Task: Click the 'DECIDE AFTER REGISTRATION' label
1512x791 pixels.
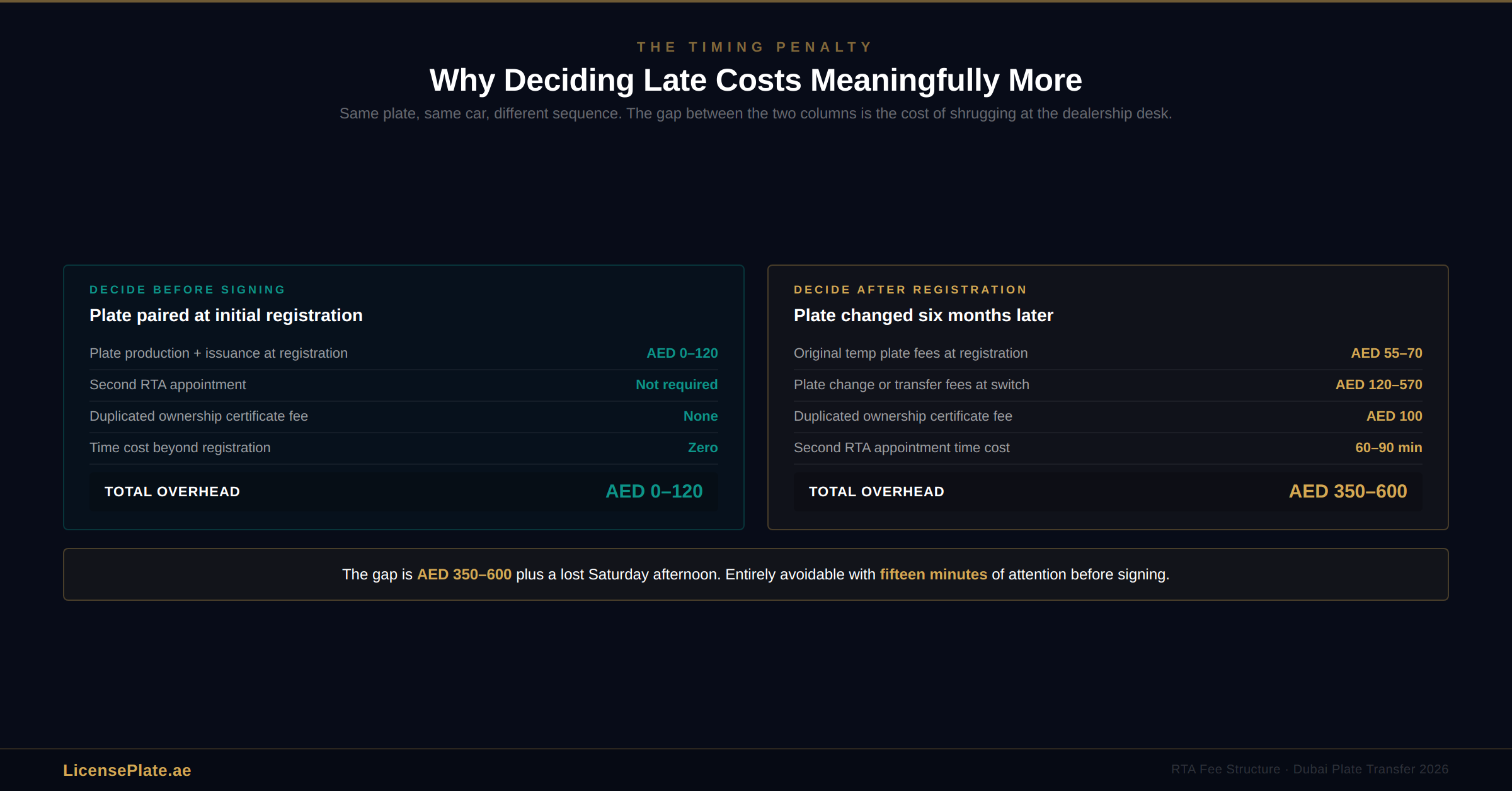Action: point(910,290)
